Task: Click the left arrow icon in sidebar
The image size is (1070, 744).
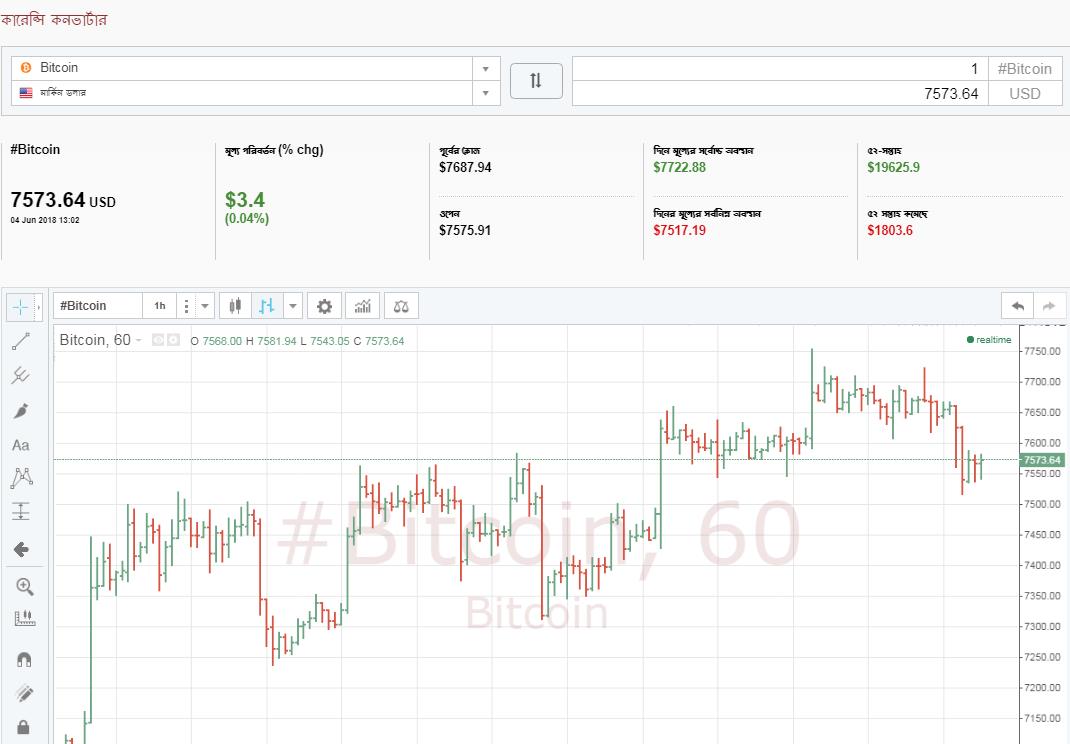Action: tap(21, 549)
